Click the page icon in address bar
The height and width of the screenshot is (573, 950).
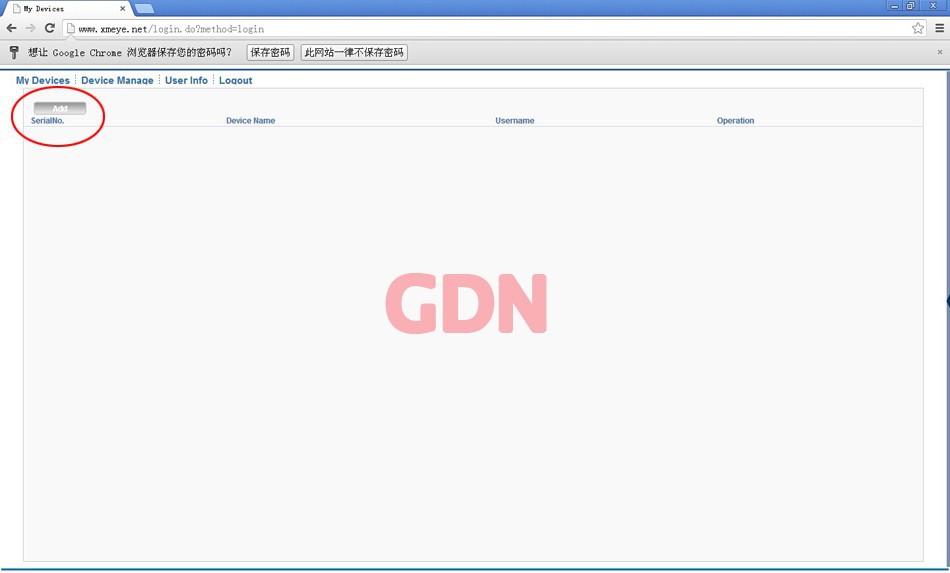click(x=71, y=28)
